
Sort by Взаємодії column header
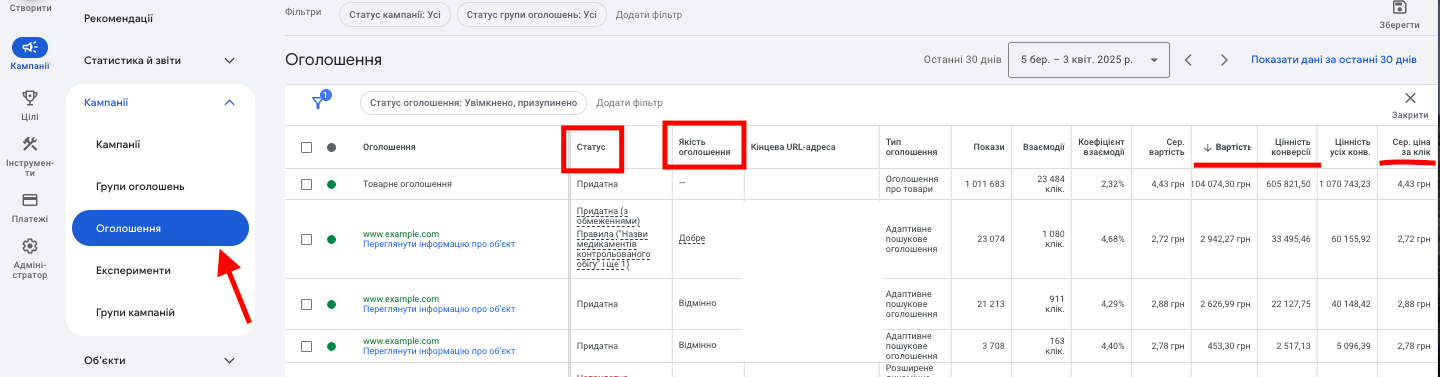[x=1043, y=147]
